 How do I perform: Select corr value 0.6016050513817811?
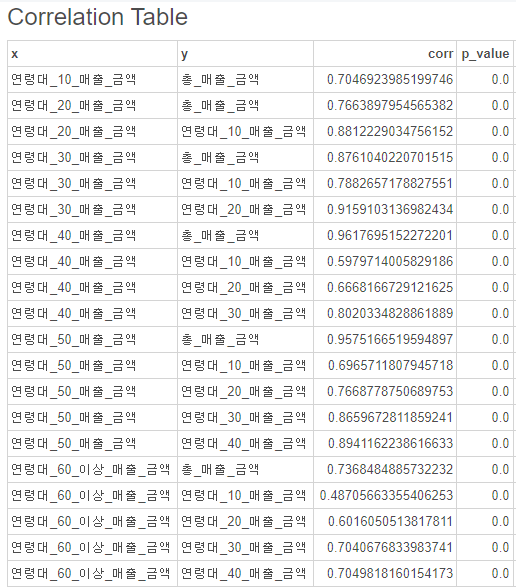[391, 522]
